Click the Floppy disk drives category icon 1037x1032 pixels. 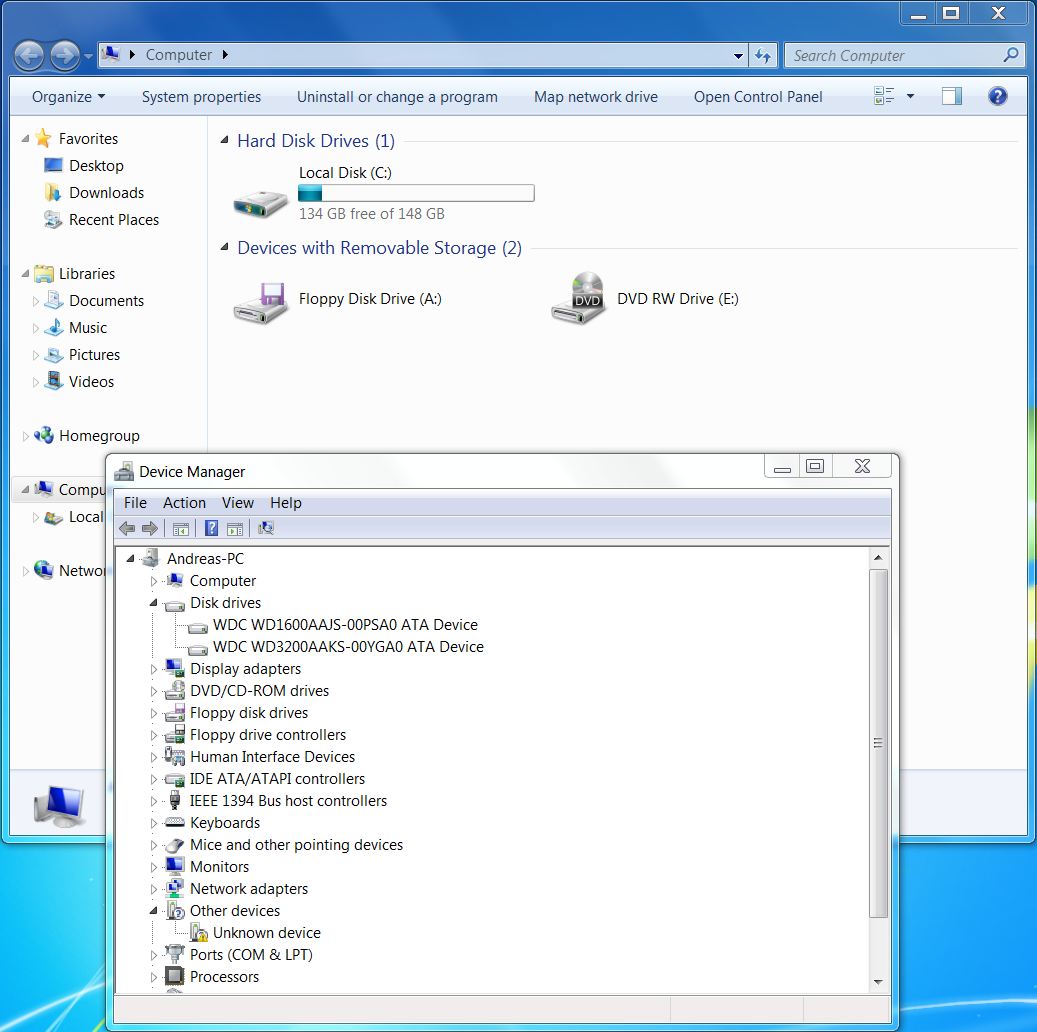[x=175, y=712]
